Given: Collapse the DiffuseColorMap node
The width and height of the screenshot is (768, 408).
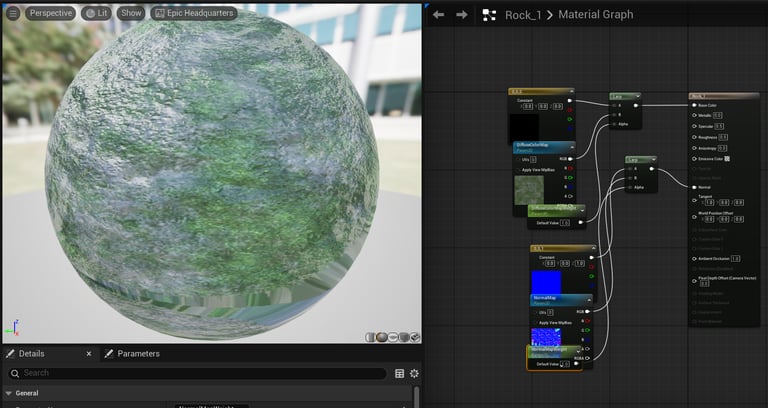Looking at the screenshot, I should click(x=572, y=145).
